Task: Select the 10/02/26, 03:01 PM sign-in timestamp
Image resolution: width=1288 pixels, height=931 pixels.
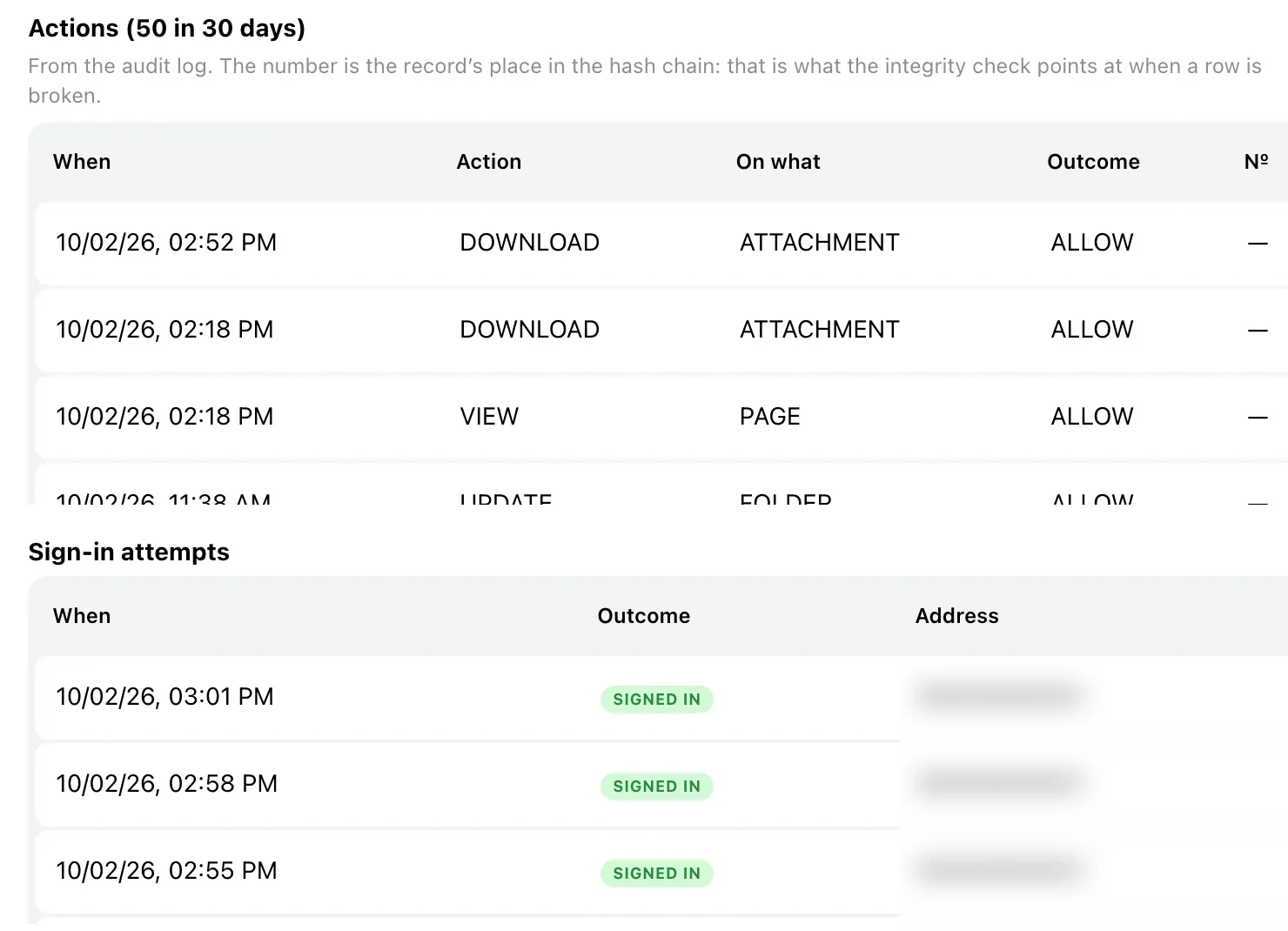Action: pos(164,697)
